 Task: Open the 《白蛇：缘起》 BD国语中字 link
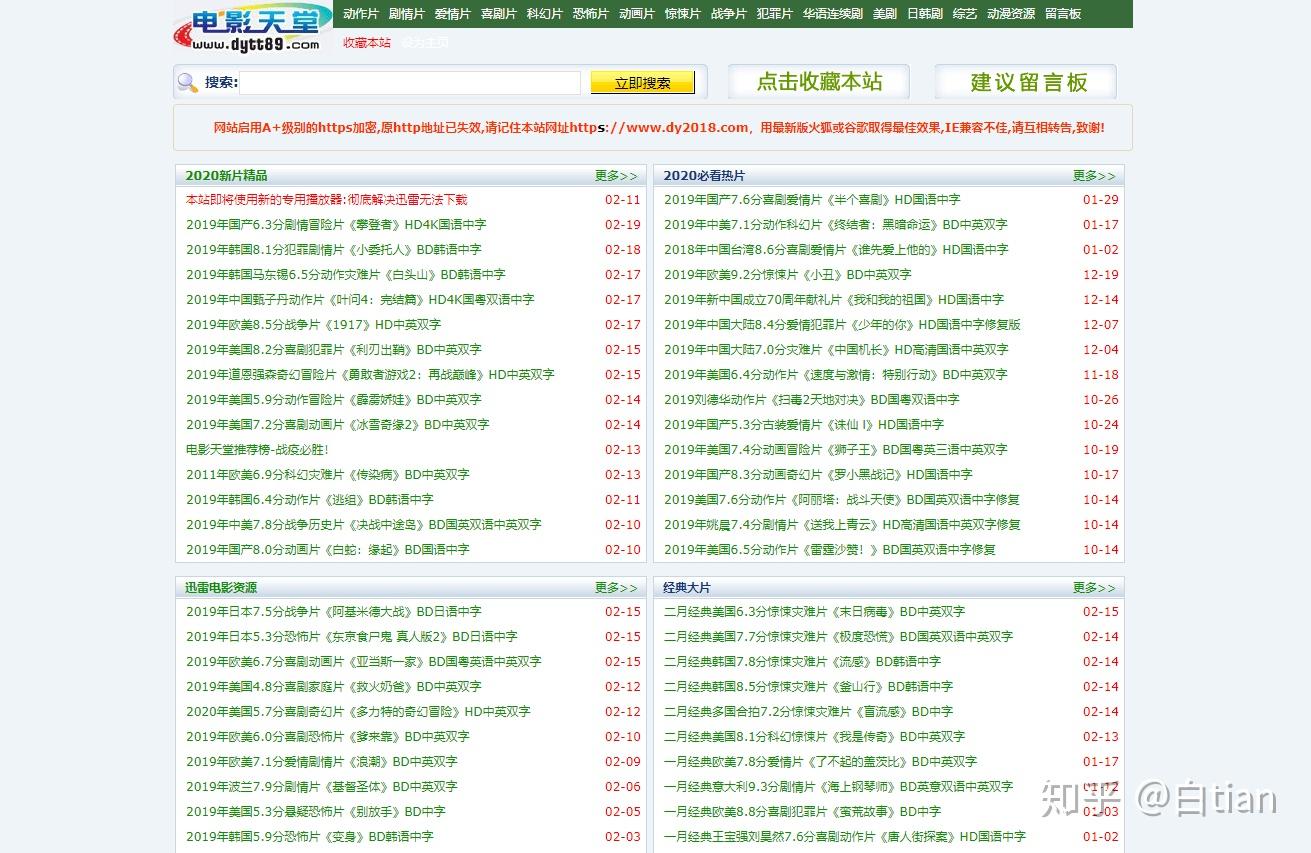tap(328, 549)
